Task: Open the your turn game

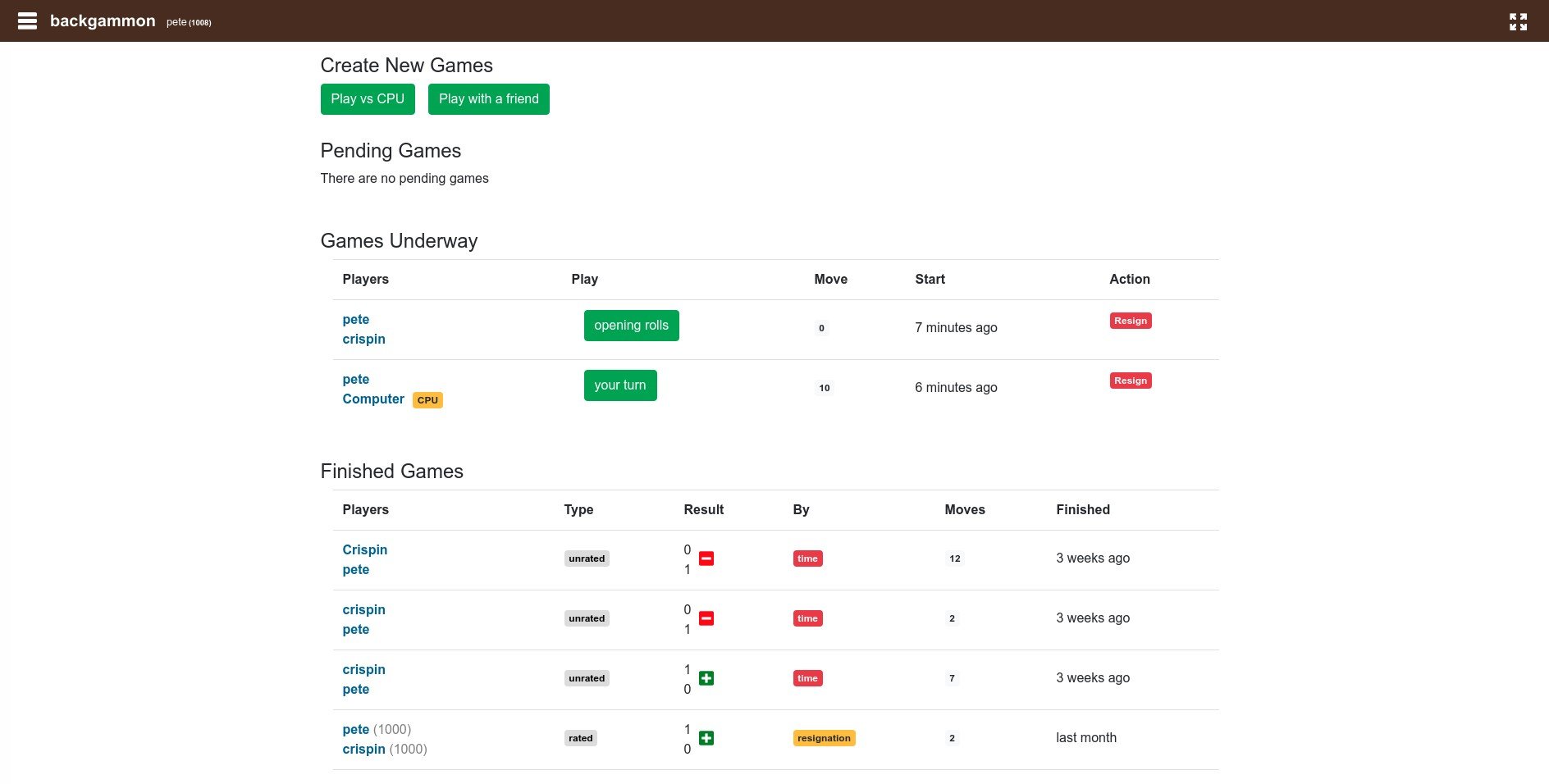Action: (620, 385)
